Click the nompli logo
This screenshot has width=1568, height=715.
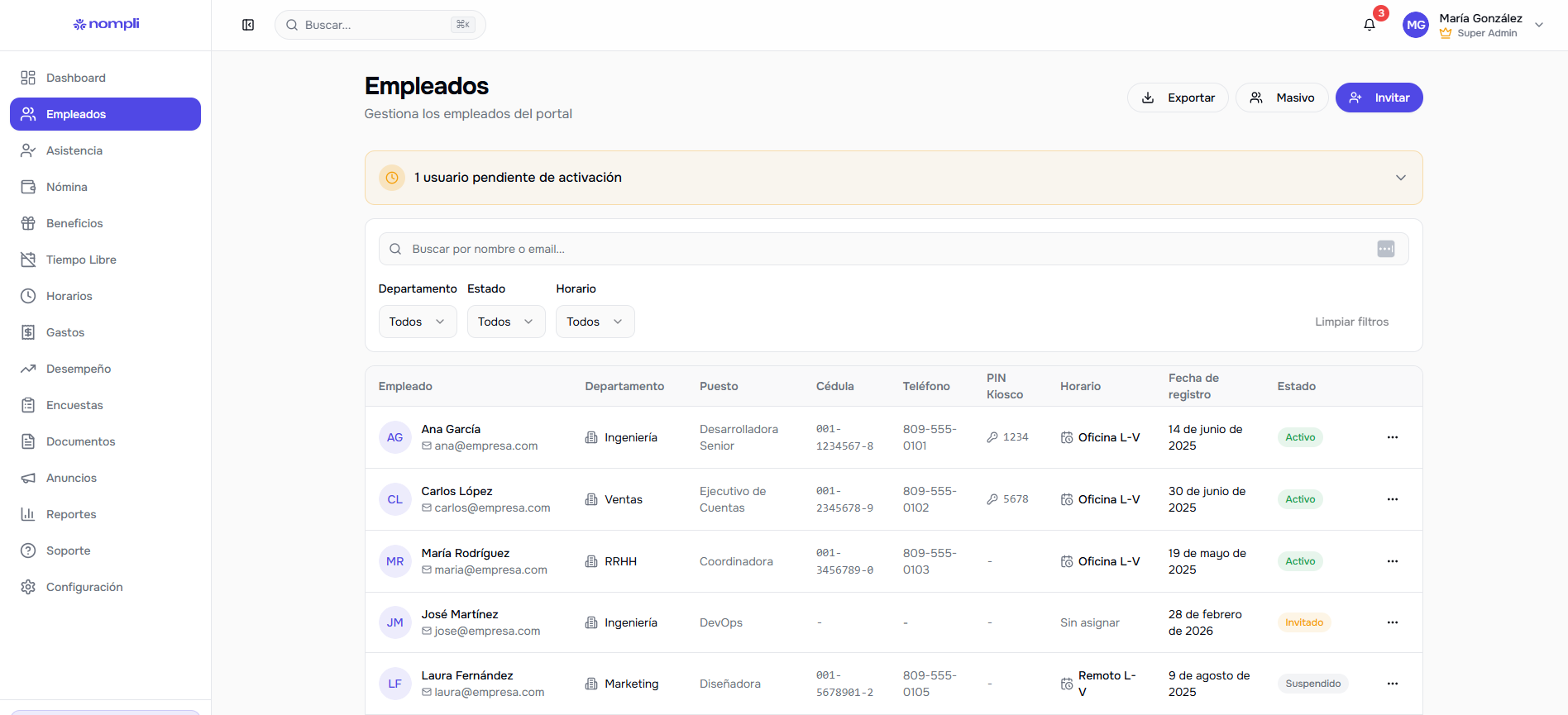106,24
